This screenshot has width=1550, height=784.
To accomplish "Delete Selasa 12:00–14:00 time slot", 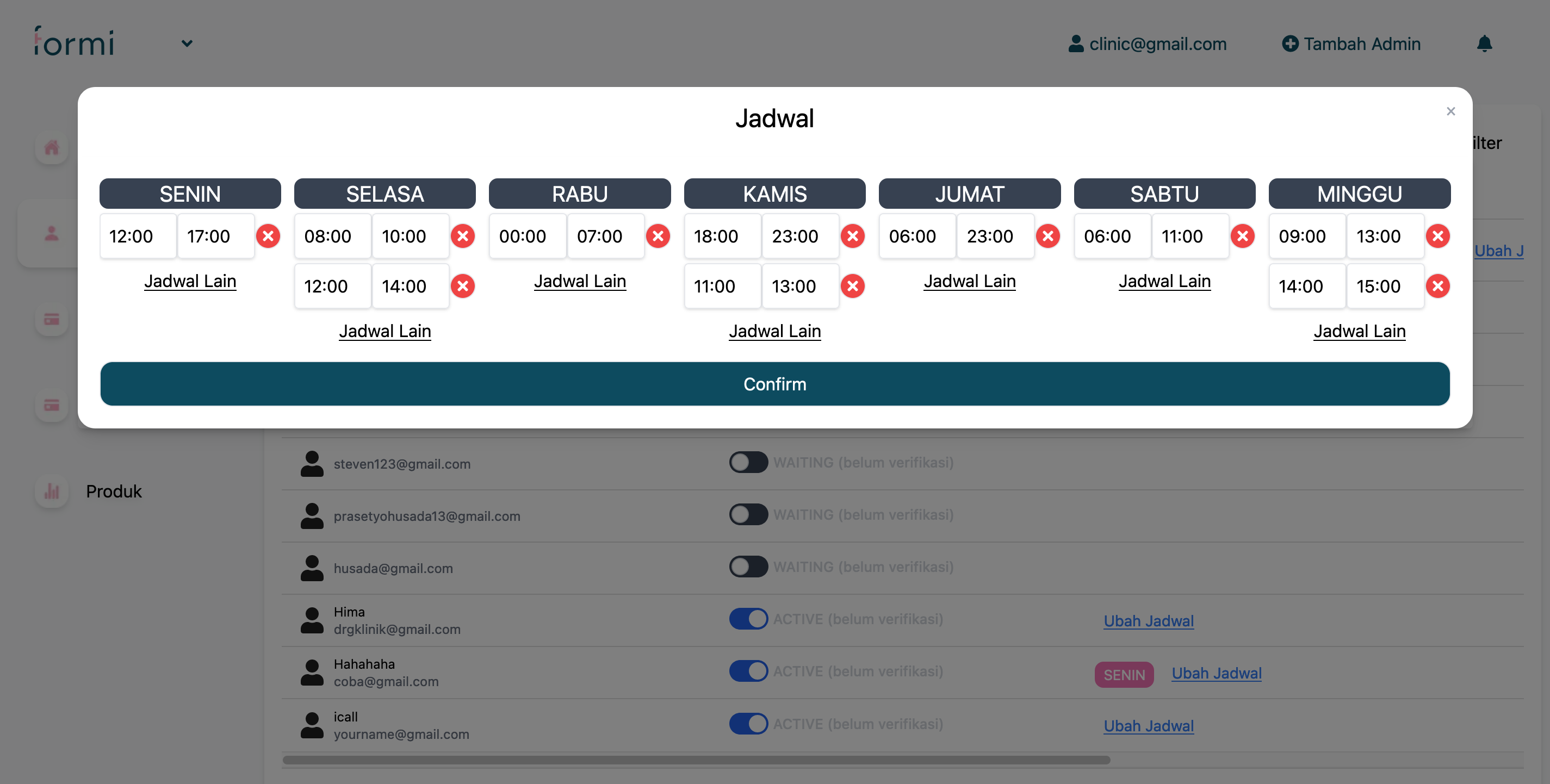I will click(x=463, y=286).
